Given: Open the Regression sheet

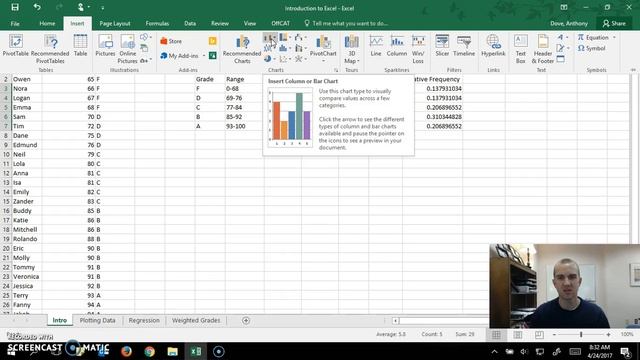Looking at the screenshot, I should [x=144, y=320].
